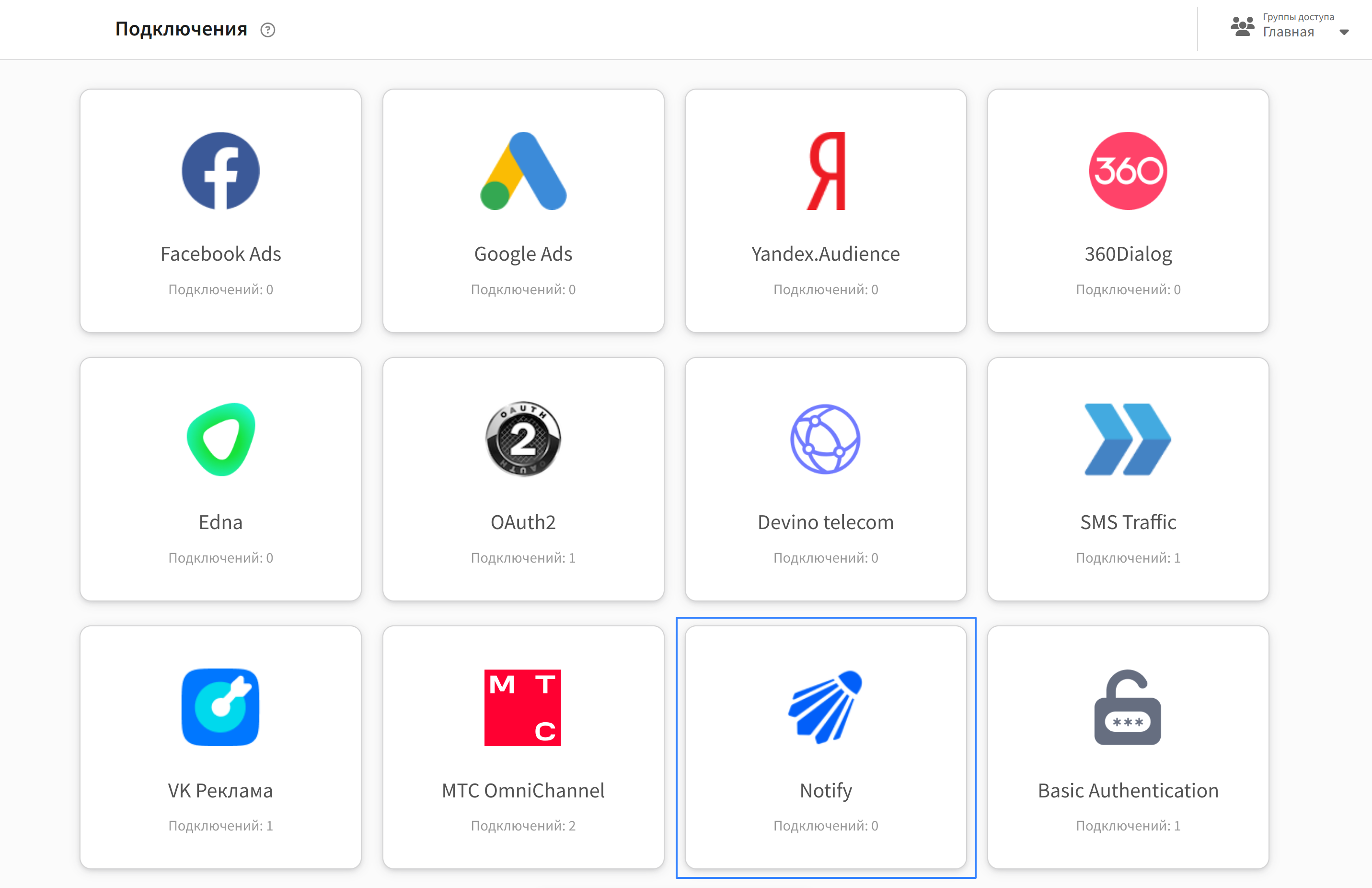
Task: Click the Basic Authentication title text
Action: tap(1128, 791)
